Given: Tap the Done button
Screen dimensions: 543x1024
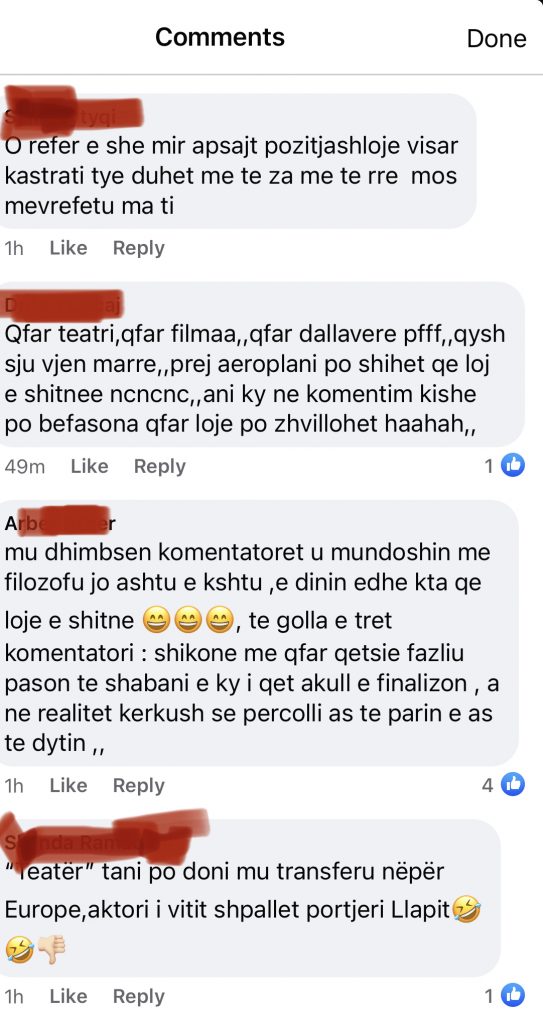Looking at the screenshot, I should [496, 39].
